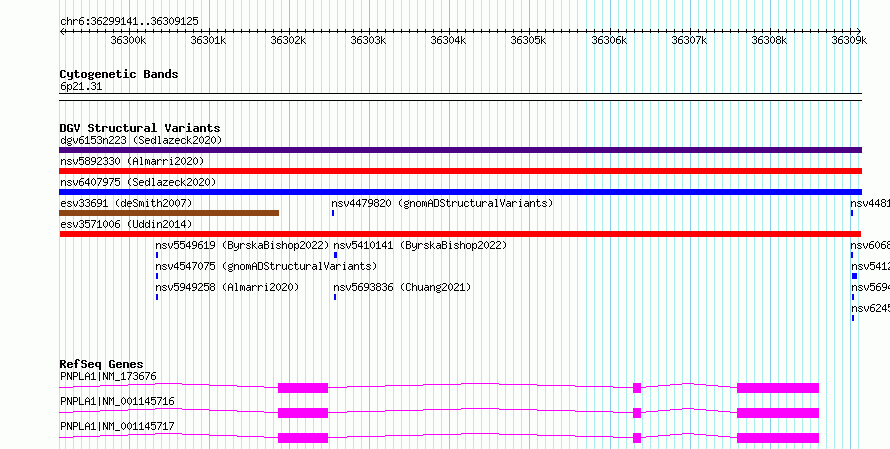Select the small blue nsv4479820 variant marker
The height and width of the screenshot is (449, 890).
point(333,213)
